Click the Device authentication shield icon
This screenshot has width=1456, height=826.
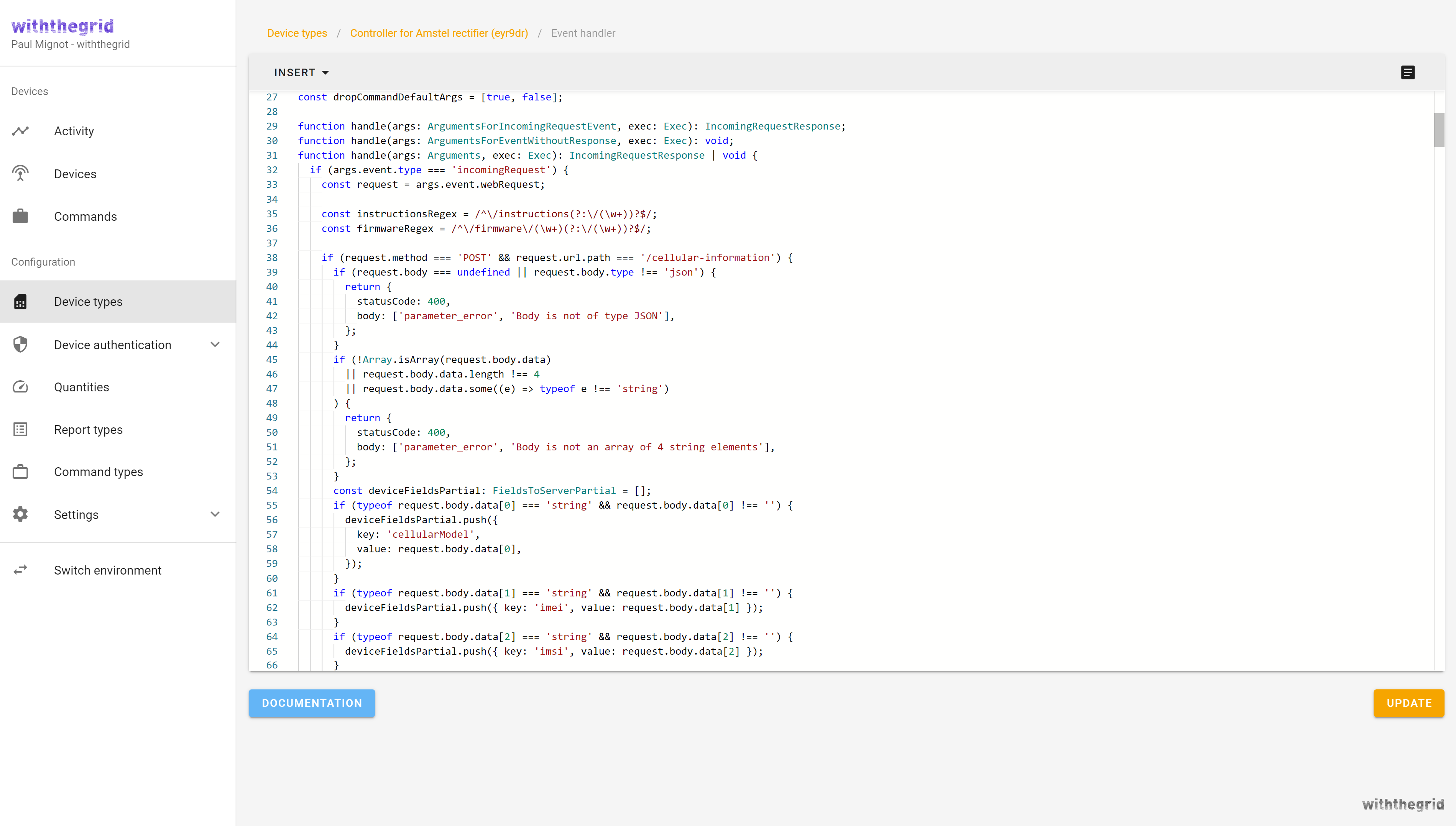tap(20, 344)
